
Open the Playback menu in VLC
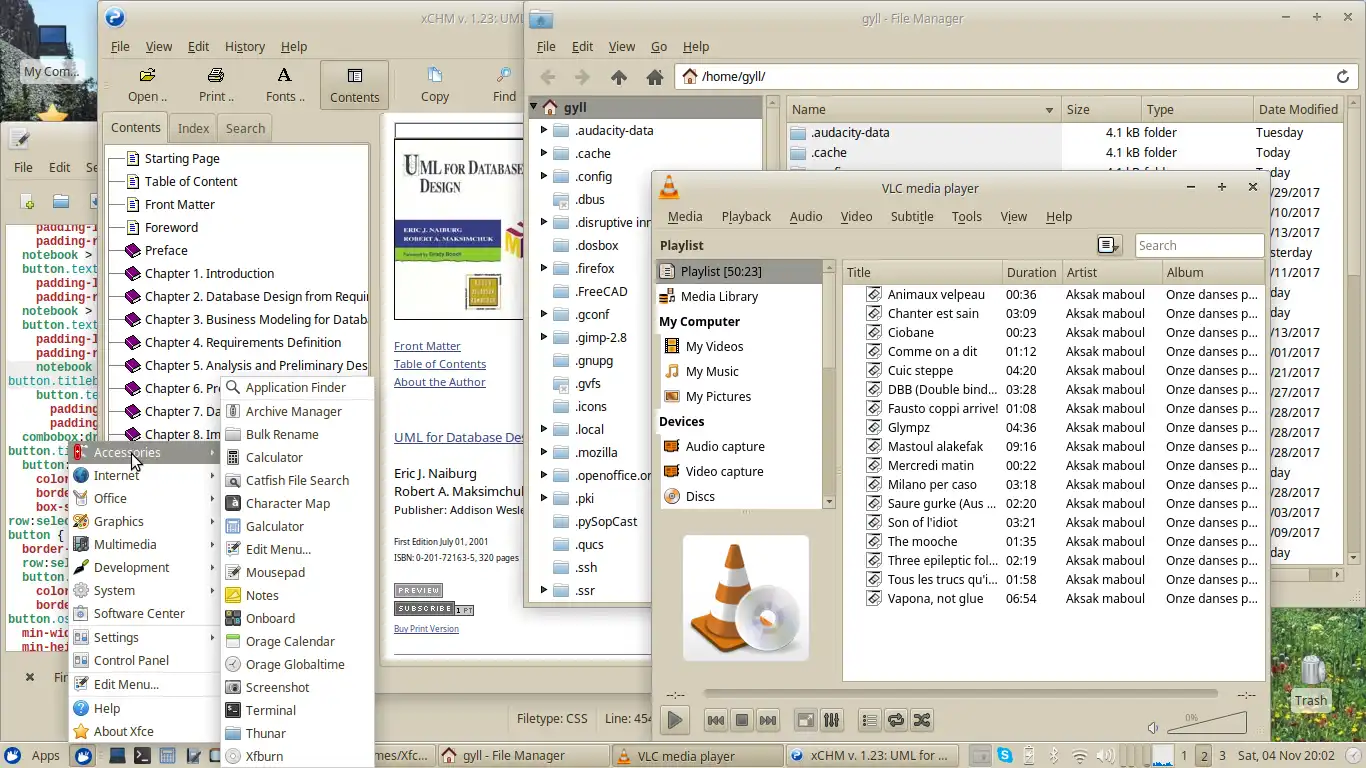click(746, 216)
